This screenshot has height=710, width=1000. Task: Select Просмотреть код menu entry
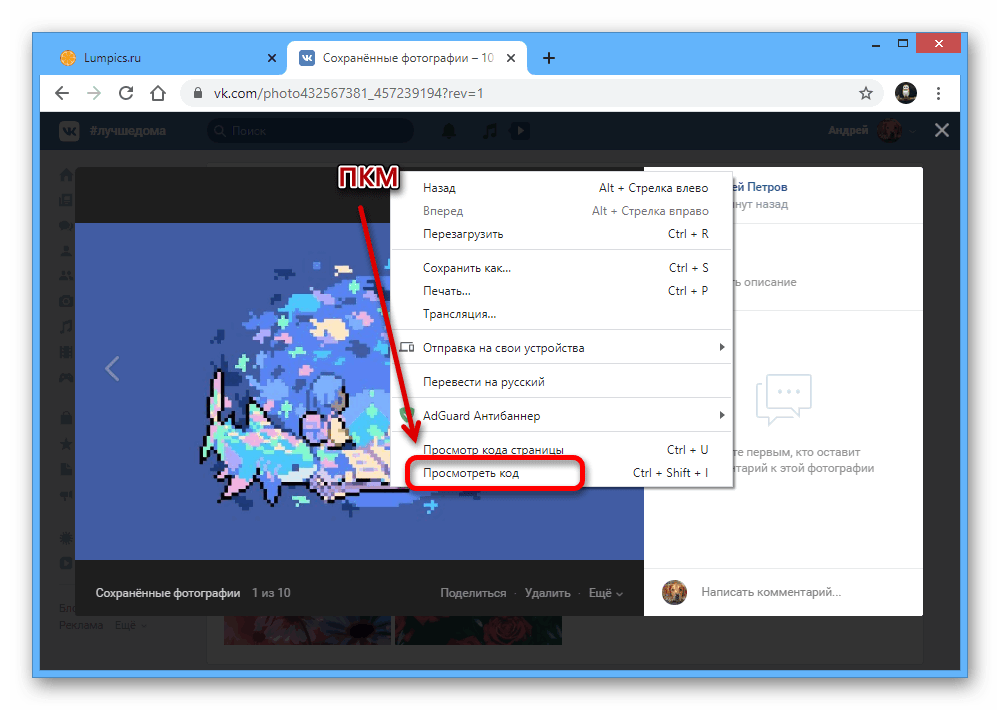tap(561, 473)
